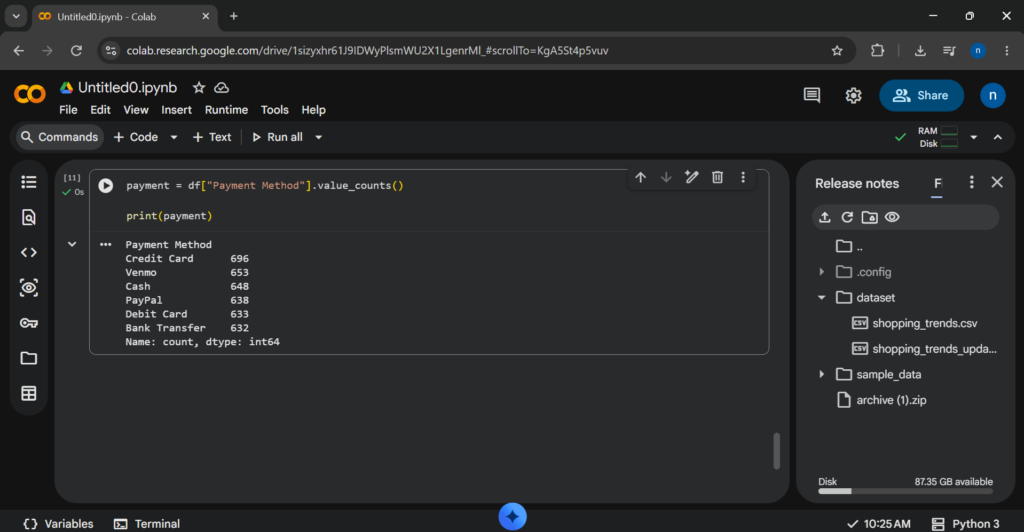Screen dimensions: 1024x532
Task: Open the cell's more actions menu
Action: coord(743,178)
